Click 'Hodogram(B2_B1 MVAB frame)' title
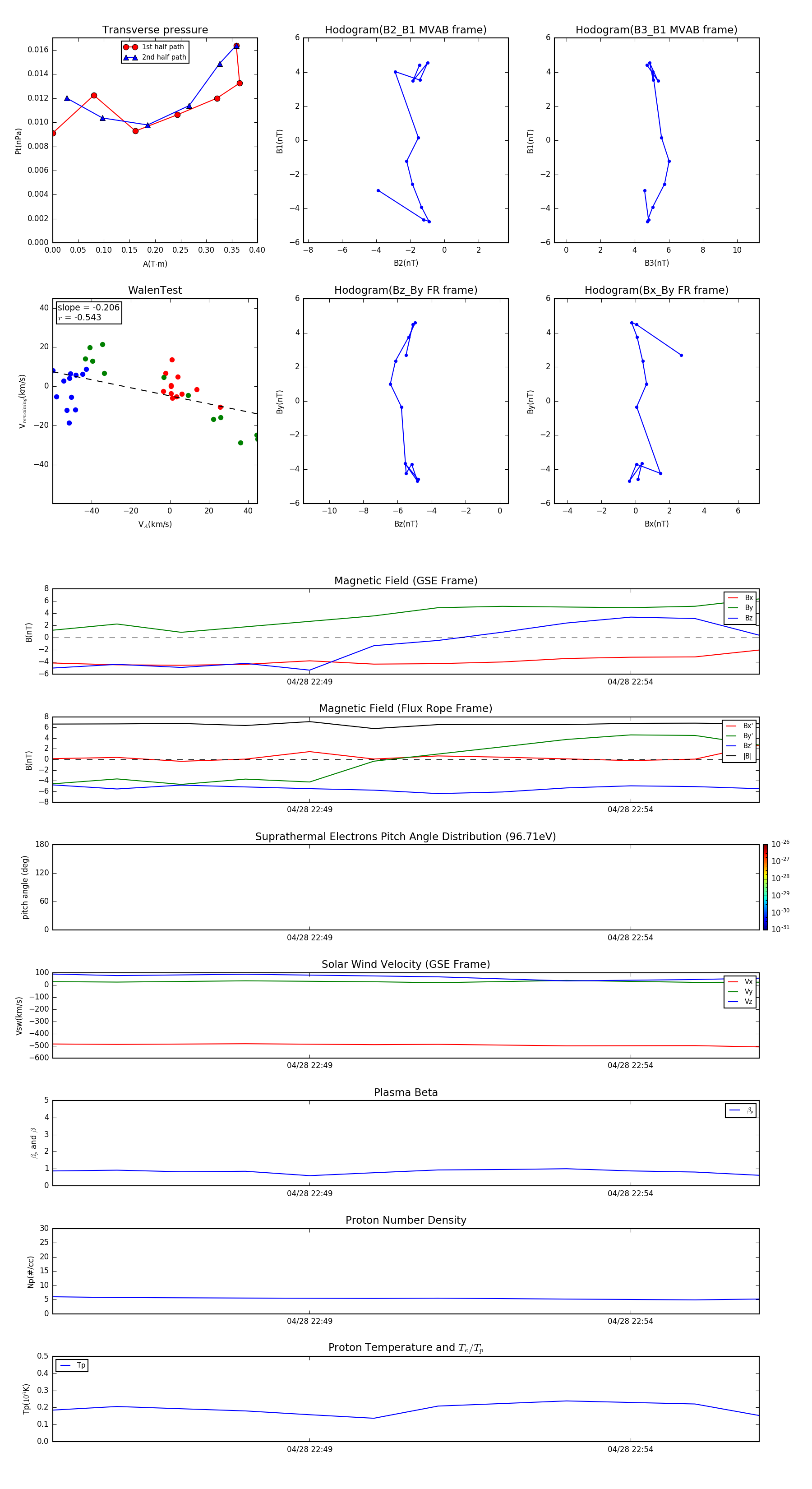812x1489 pixels. point(406,30)
